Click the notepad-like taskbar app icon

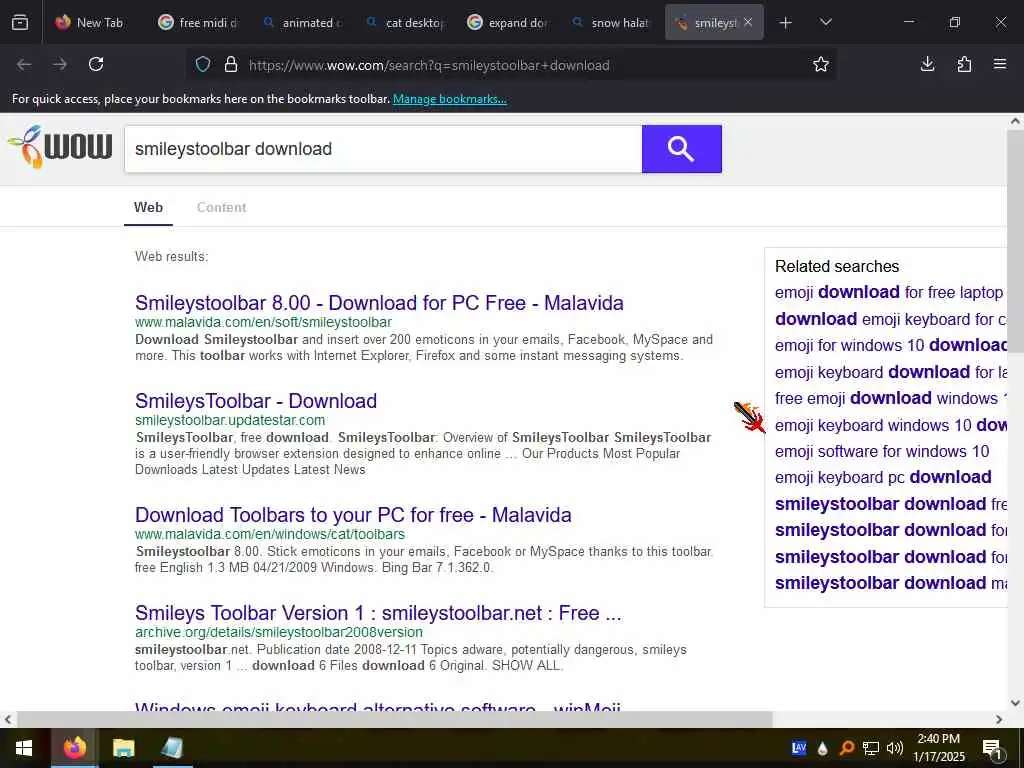pos(172,748)
